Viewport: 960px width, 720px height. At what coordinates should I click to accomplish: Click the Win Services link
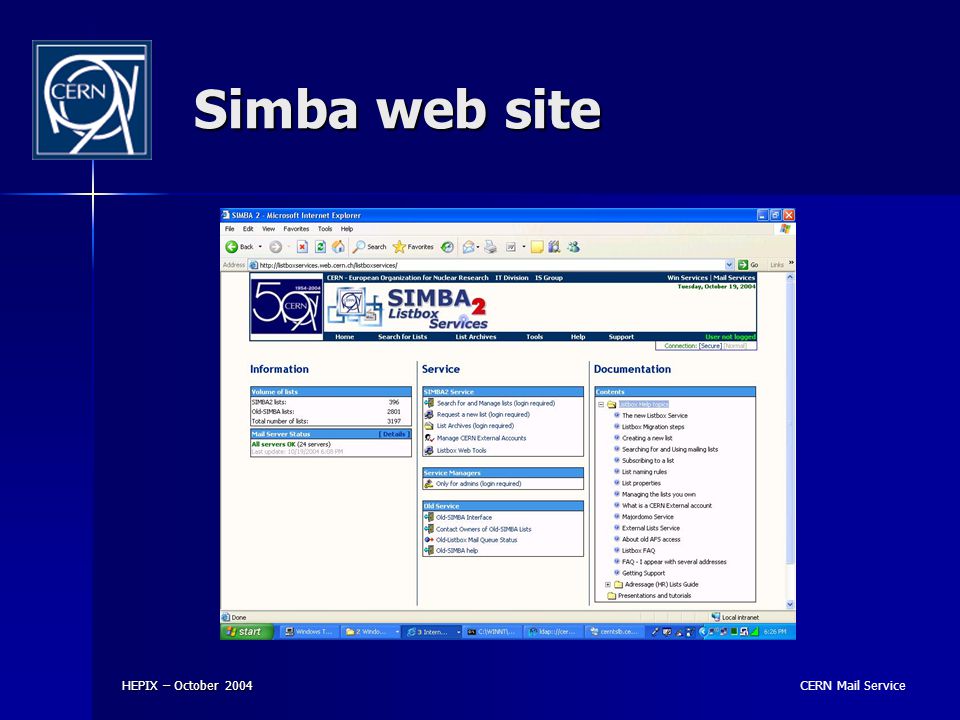687,278
